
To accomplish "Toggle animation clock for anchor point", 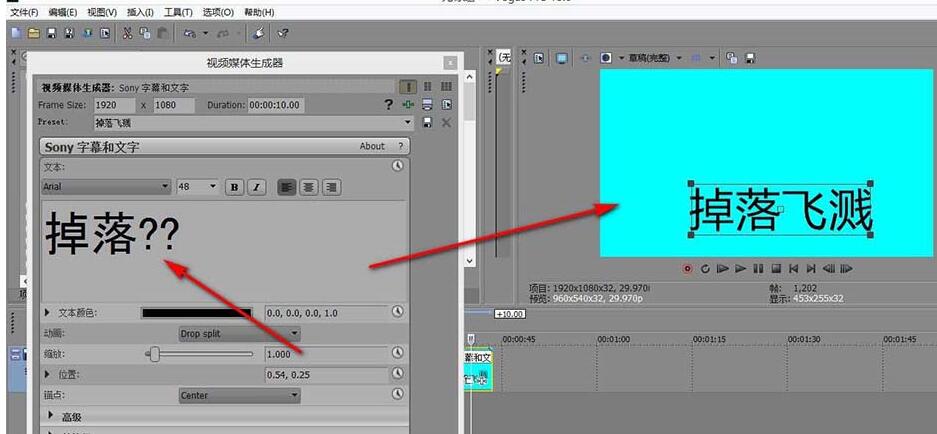I will 397,394.
